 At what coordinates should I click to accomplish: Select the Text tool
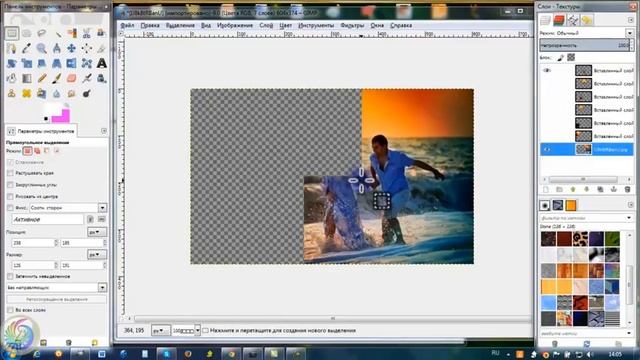101,63
